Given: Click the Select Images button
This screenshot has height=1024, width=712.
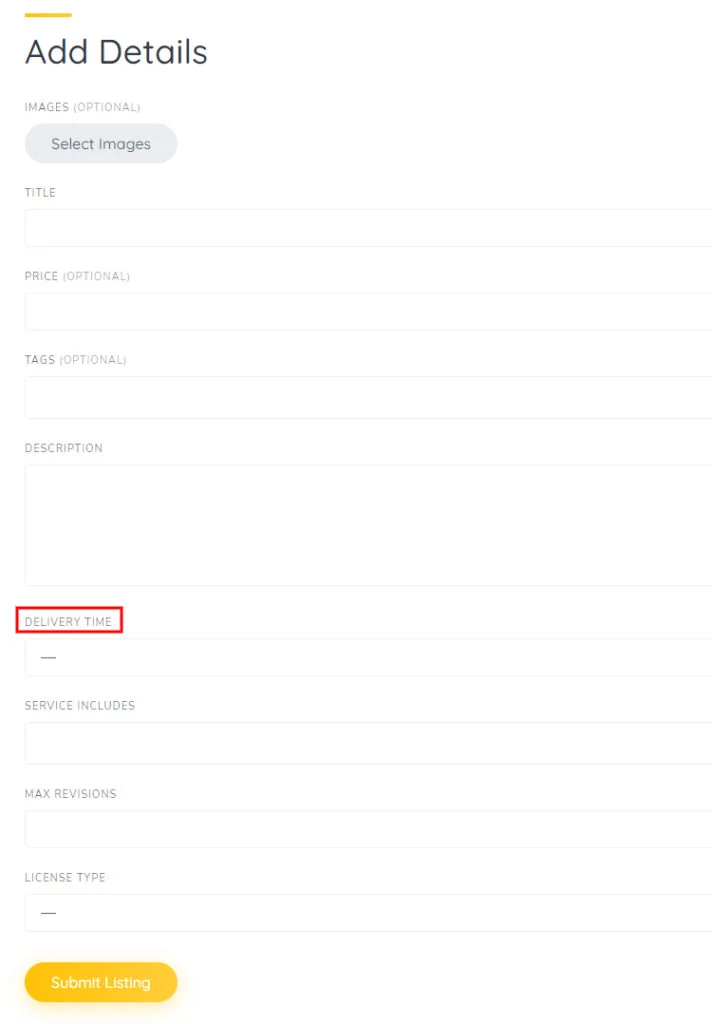Looking at the screenshot, I should coord(100,143).
